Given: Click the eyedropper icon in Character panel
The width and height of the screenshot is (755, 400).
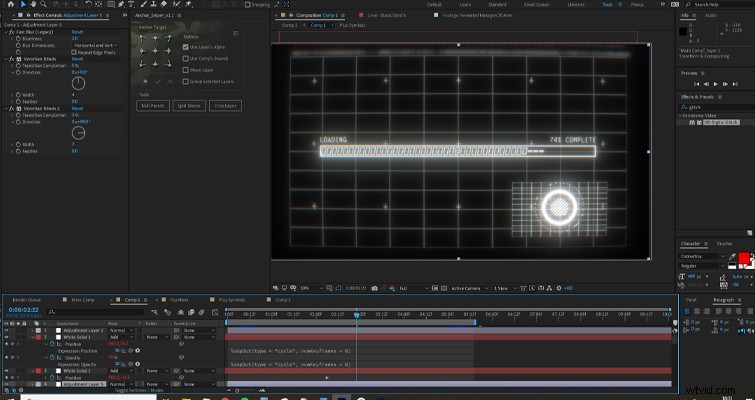Looking at the screenshot, I should click(x=732, y=257).
